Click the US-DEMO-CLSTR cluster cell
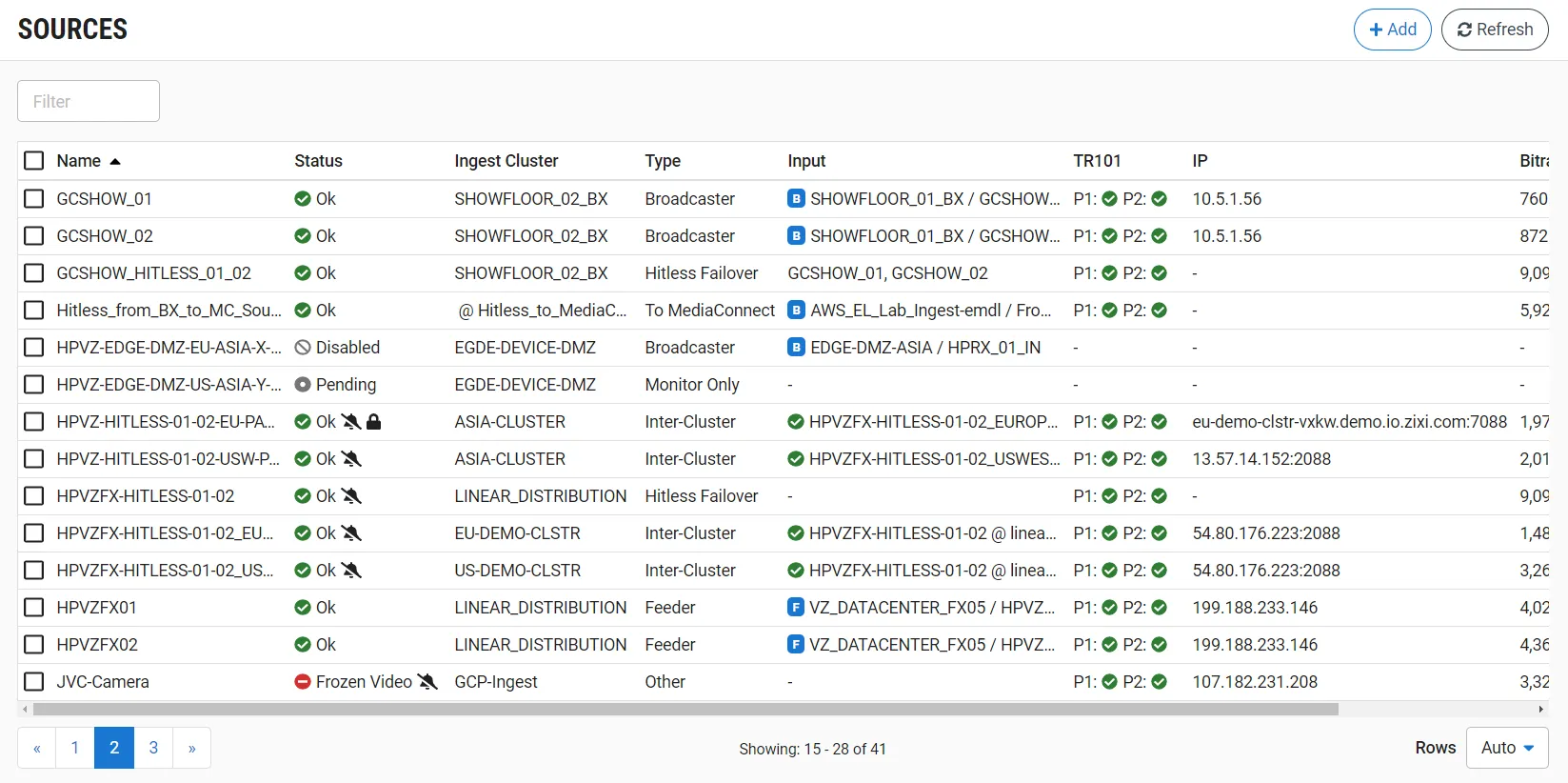 tap(518, 571)
